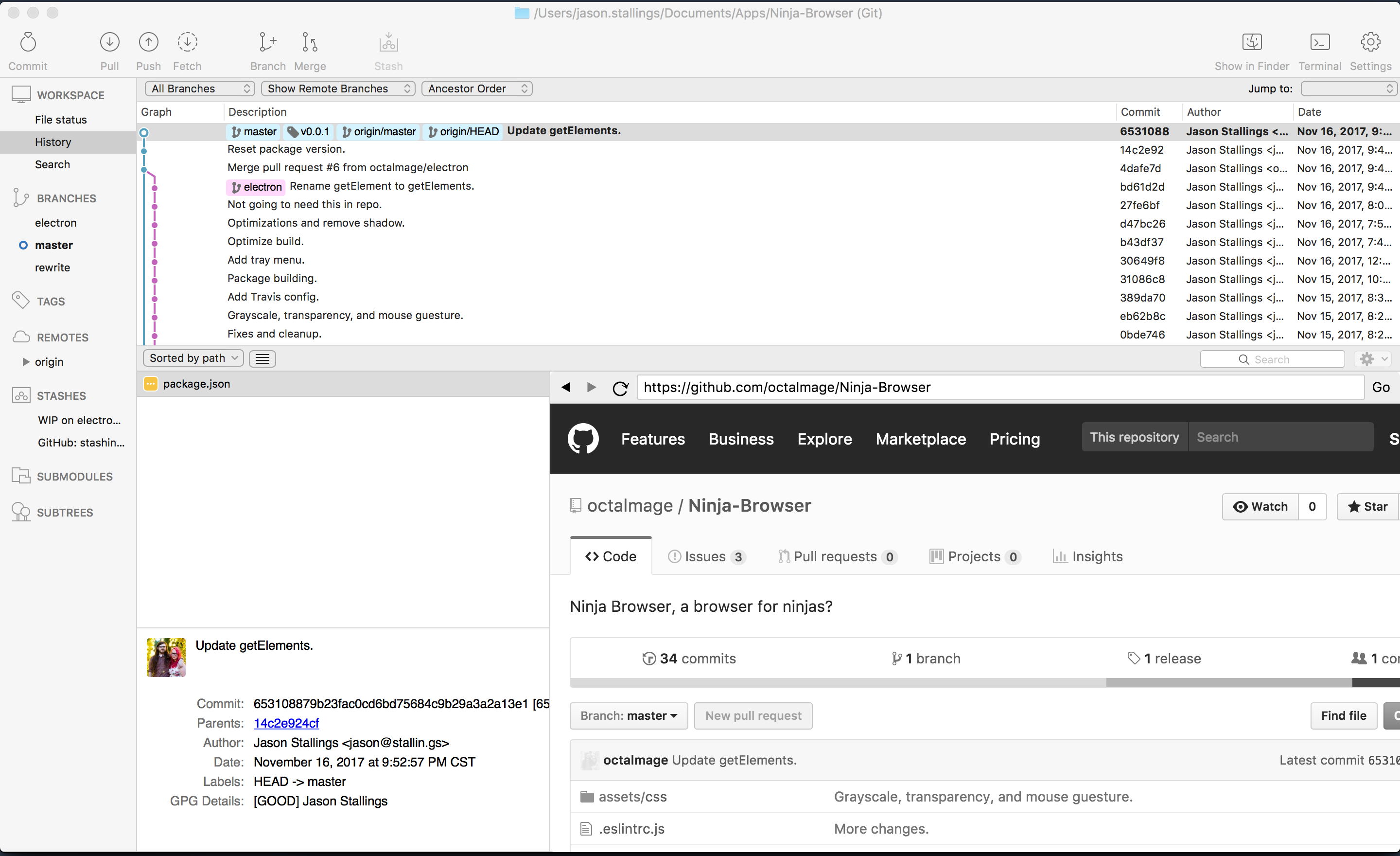Click Show in Finder icon
Viewport: 1400px width, 856px height.
coord(1252,43)
